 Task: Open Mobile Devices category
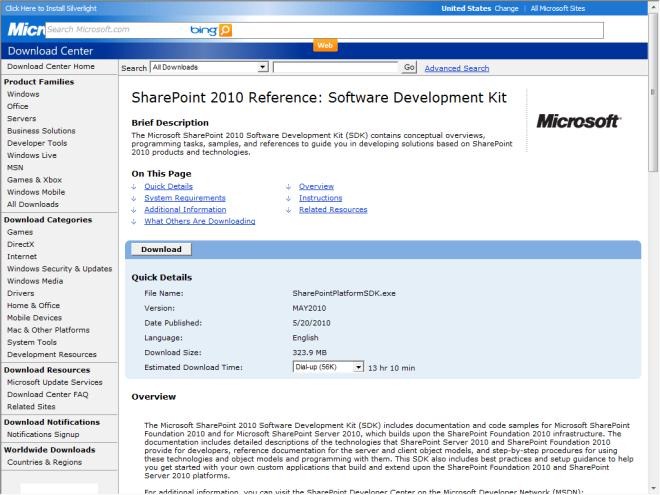35,318
